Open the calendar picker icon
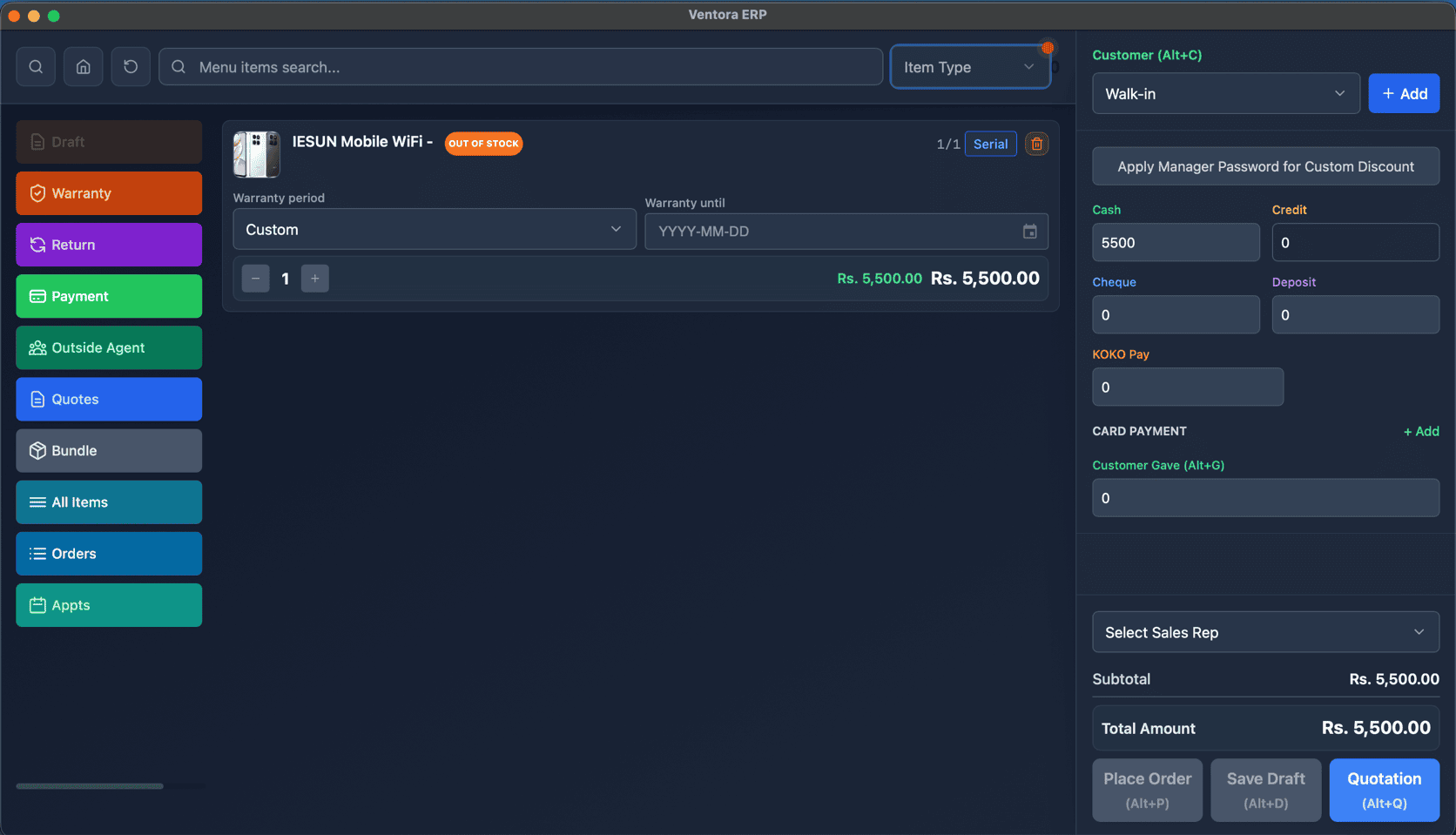 pyautogui.click(x=1029, y=232)
